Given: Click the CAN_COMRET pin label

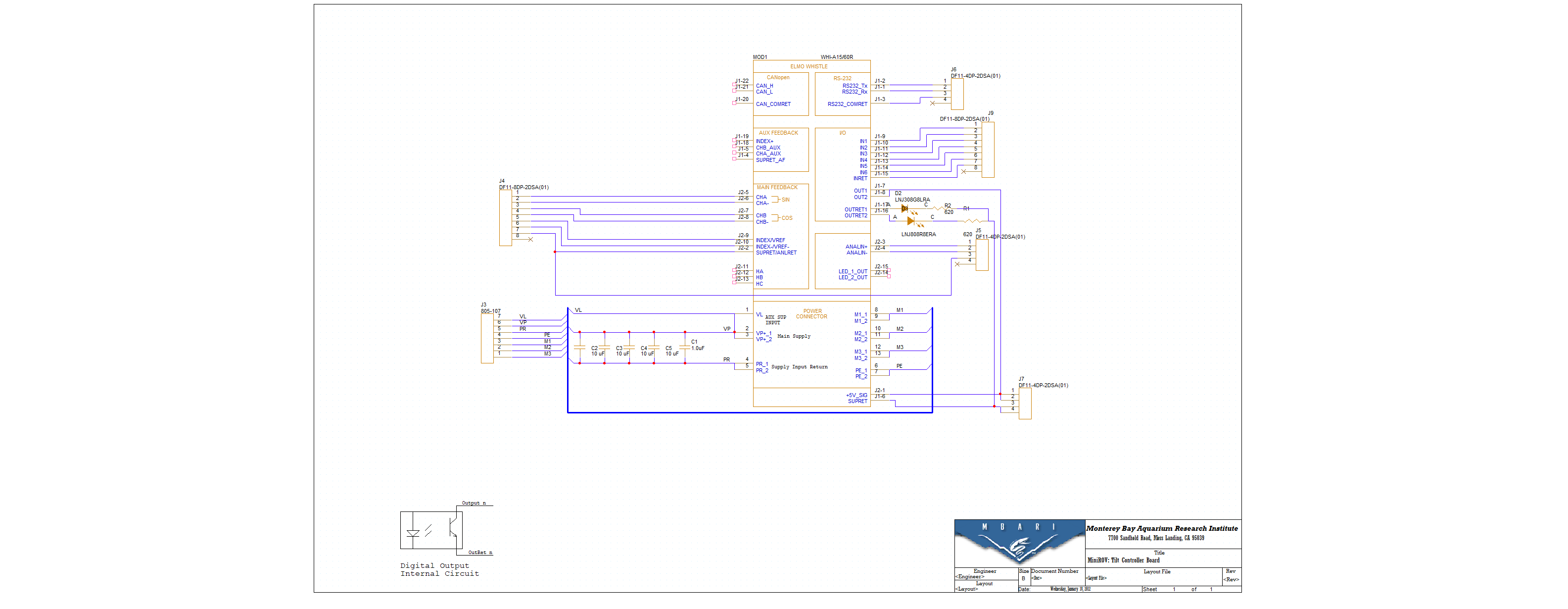Looking at the screenshot, I should point(773,104).
